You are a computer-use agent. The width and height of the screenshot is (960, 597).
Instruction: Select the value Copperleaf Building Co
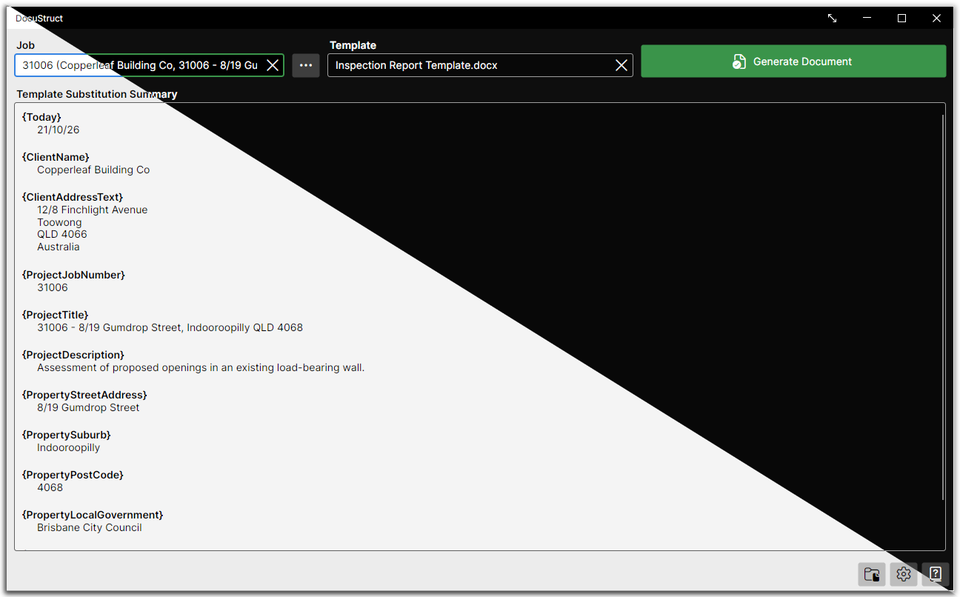click(x=93, y=170)
